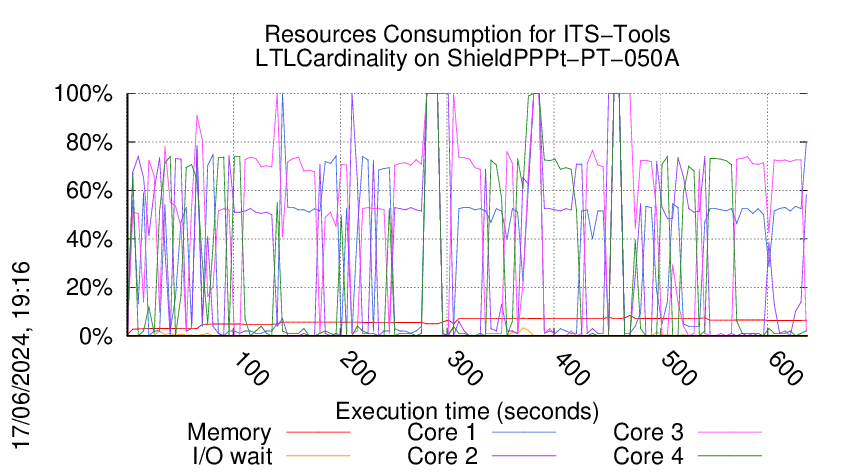
Task: Click the green Core 4 legend line sample
Action: 730,456
